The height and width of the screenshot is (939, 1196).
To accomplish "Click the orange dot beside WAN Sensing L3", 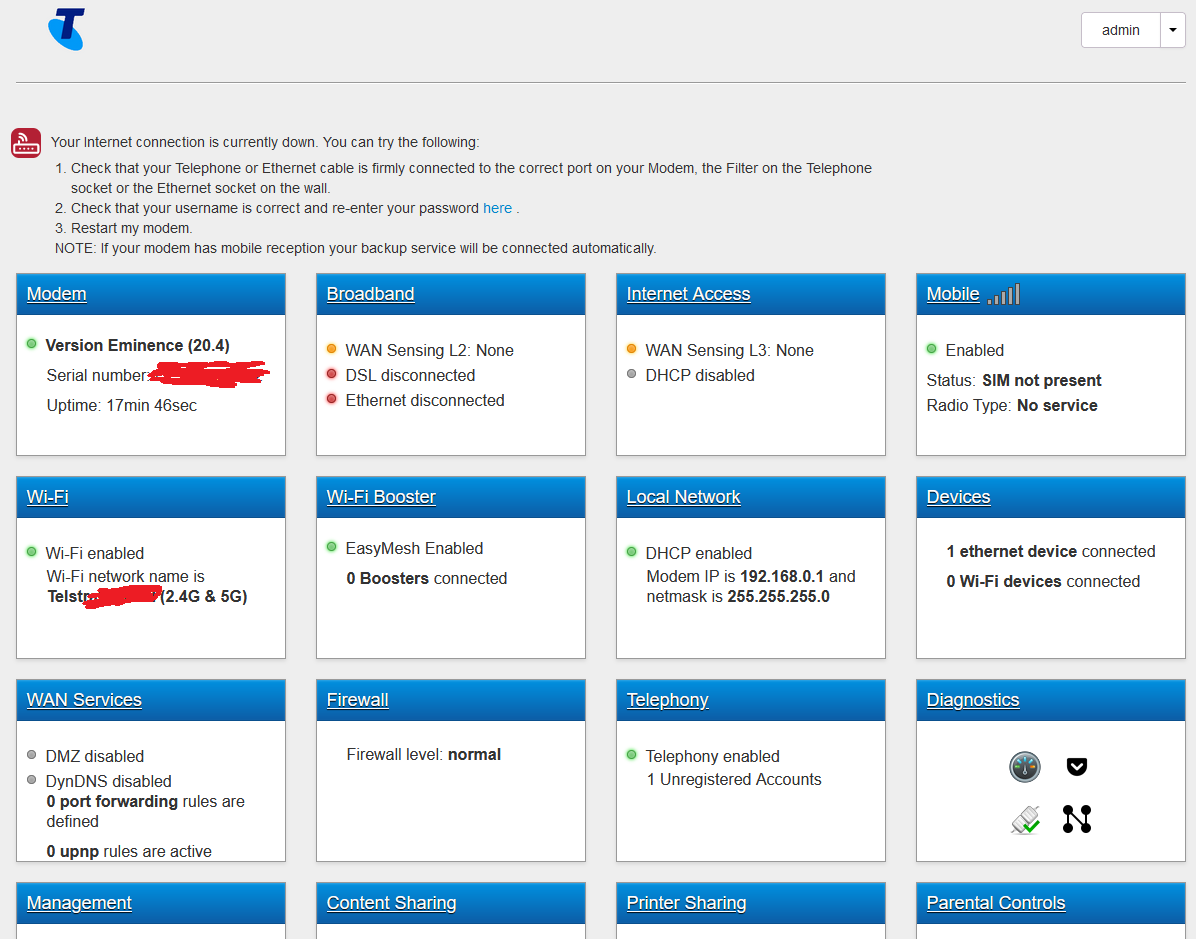I will [x=632, y=349].
